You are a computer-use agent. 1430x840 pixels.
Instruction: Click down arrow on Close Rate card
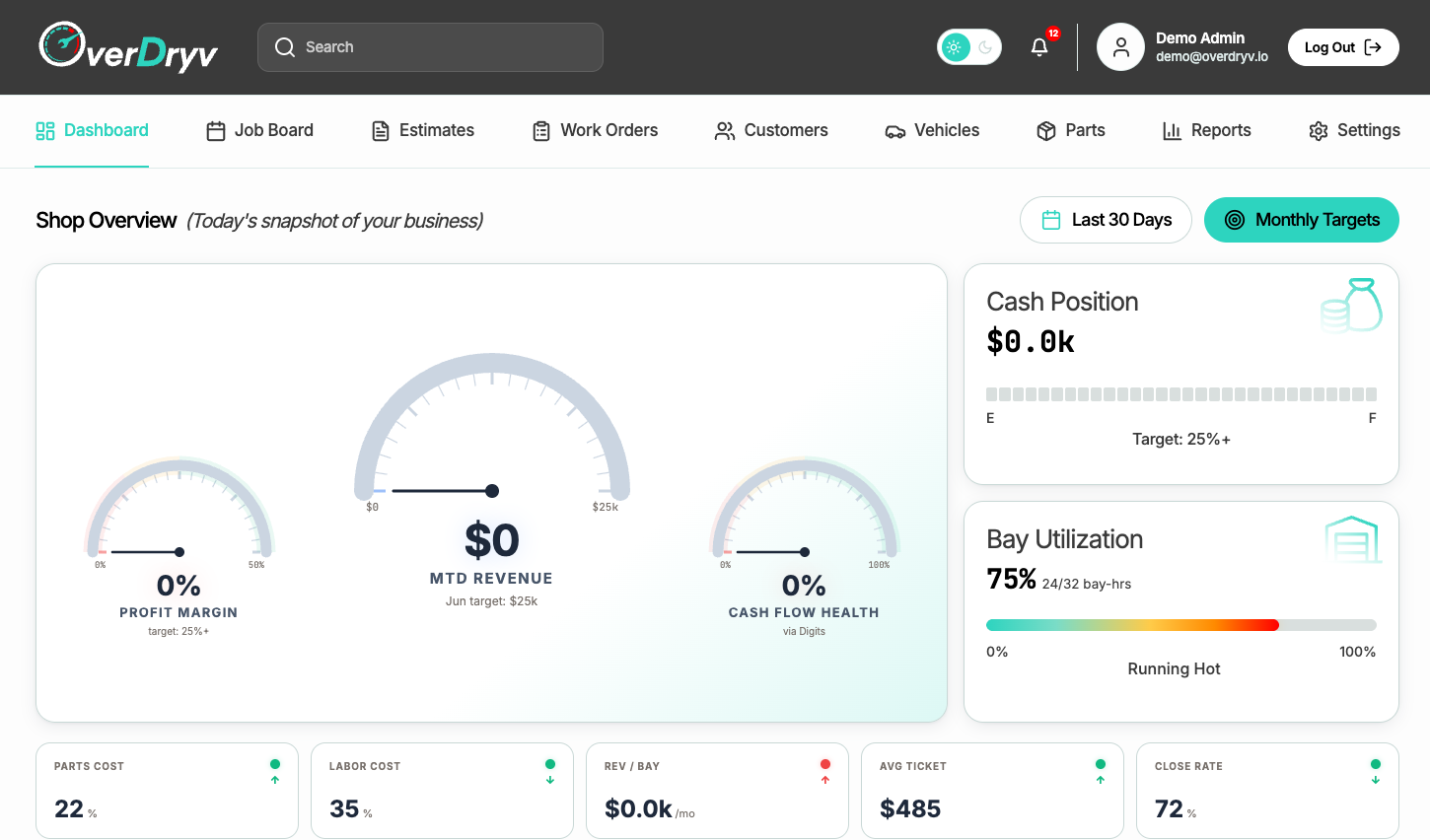(1376, 780)
